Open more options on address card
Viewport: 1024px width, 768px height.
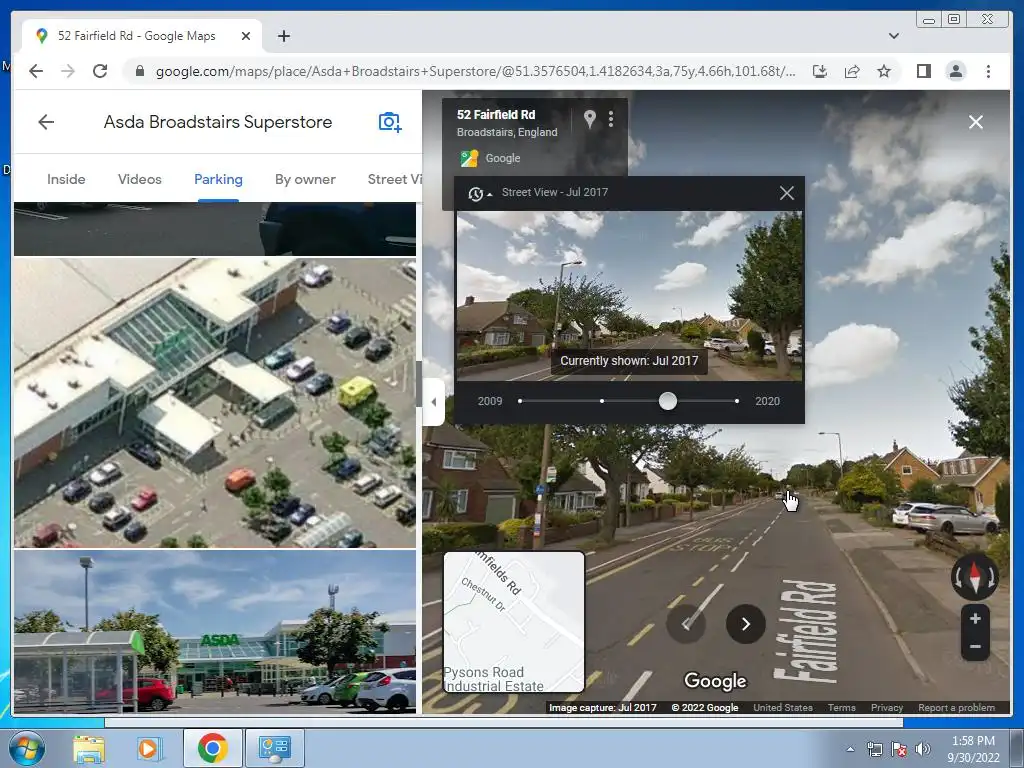click(611, 119)
